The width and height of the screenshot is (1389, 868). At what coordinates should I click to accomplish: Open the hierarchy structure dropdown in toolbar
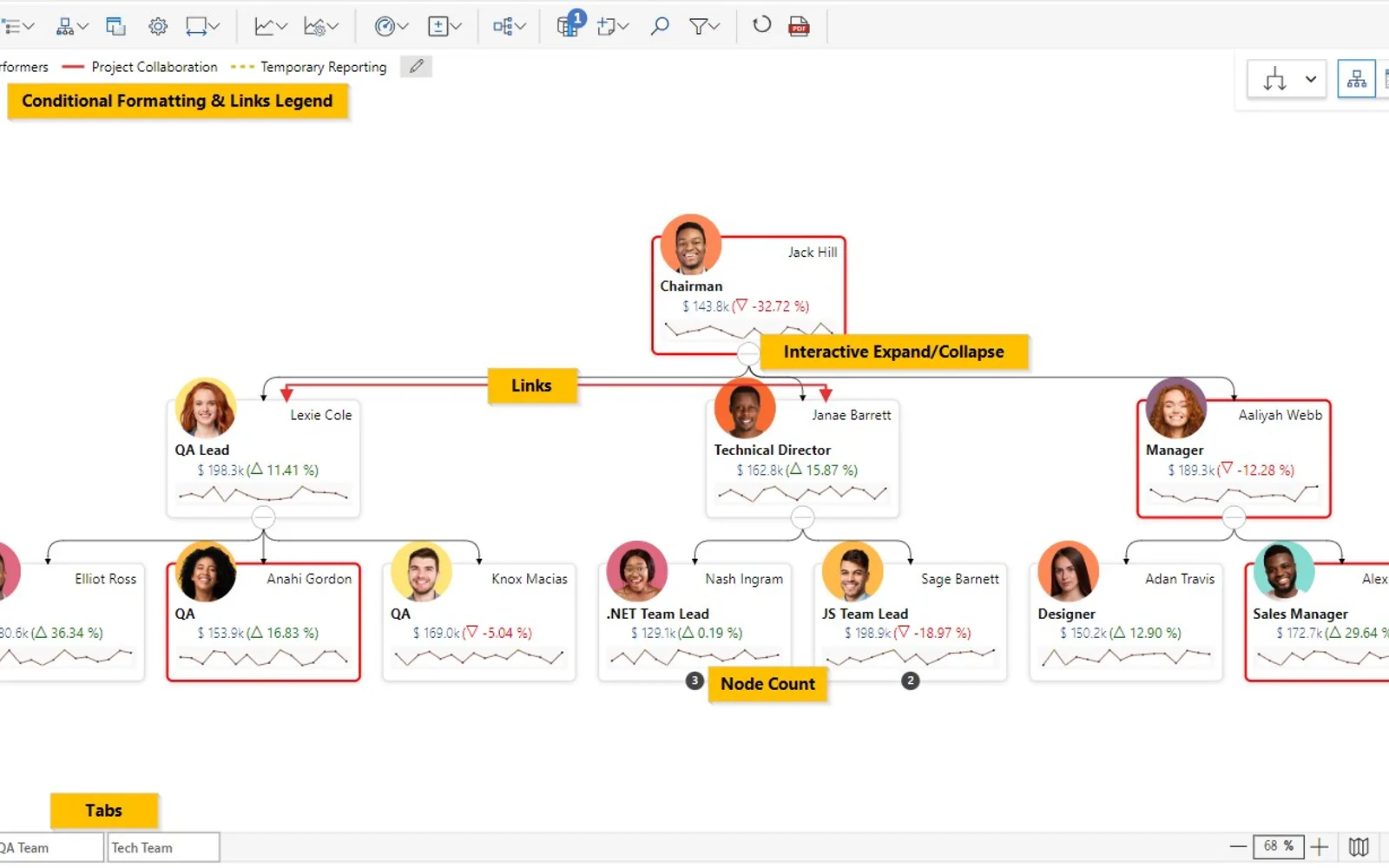[x=73, y=26]
